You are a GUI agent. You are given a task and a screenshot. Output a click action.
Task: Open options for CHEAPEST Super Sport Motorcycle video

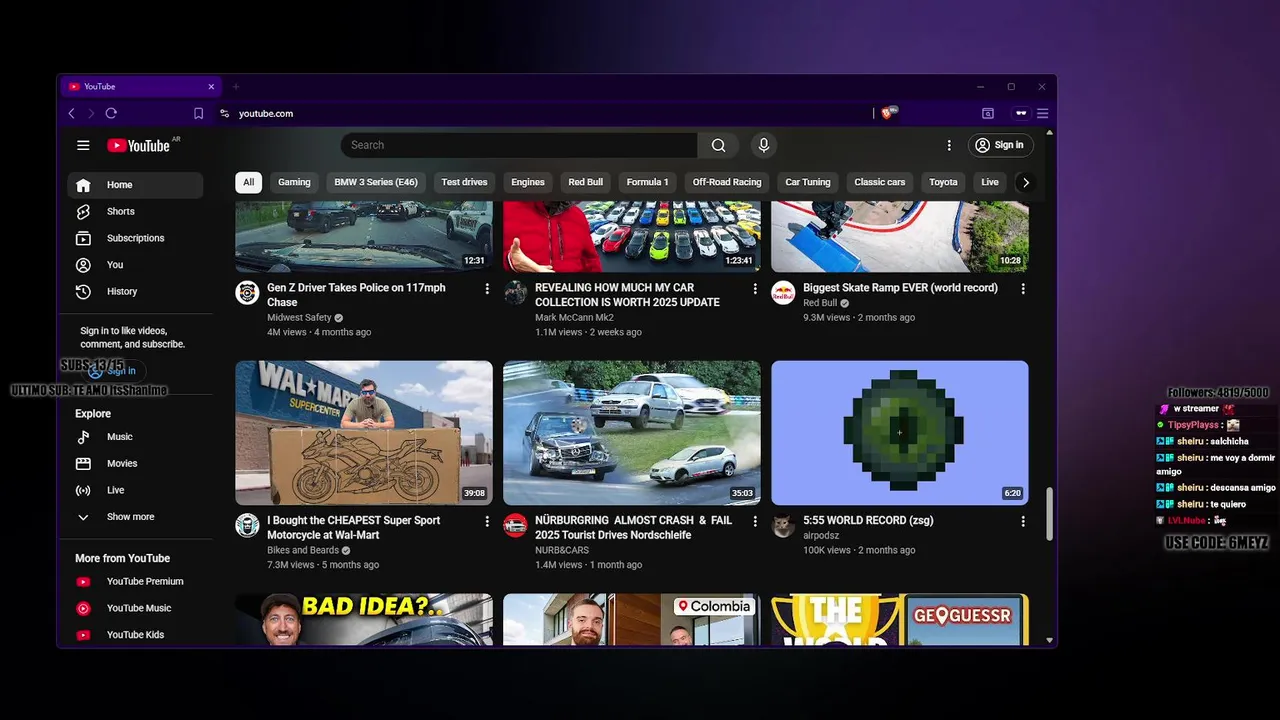tap(487, 521)
